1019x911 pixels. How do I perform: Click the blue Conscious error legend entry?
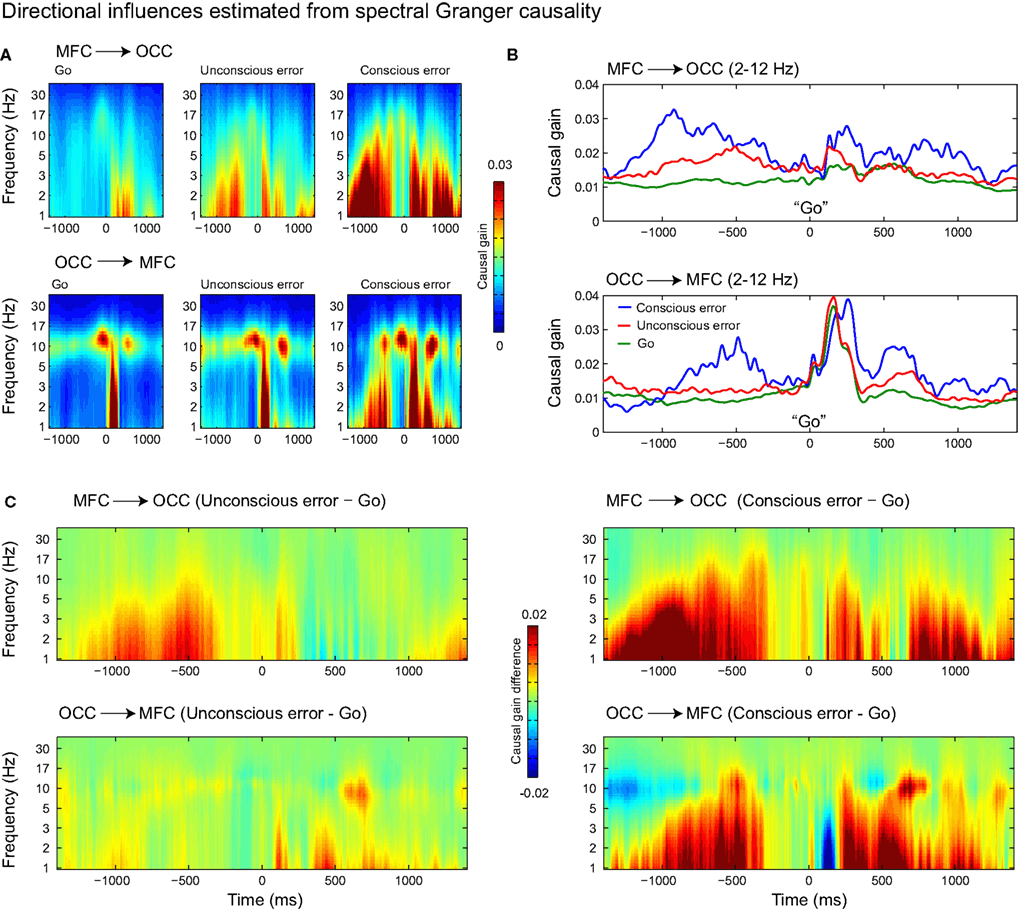click(x=671, y=308)
